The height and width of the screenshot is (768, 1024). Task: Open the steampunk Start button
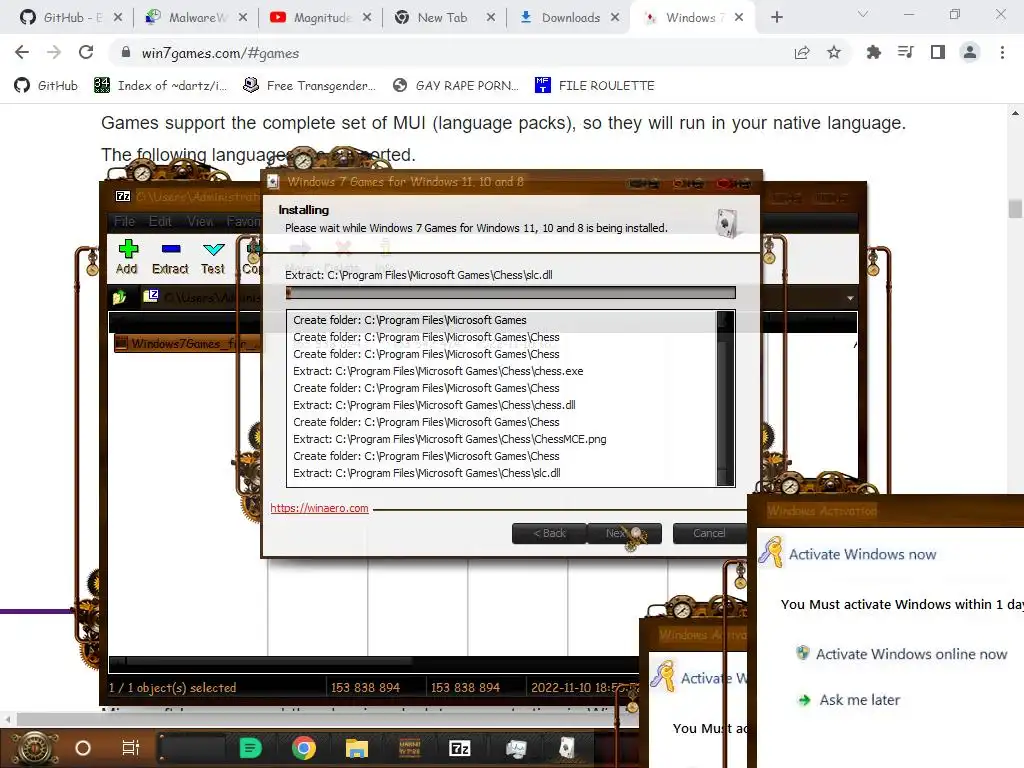[x=35, y=748]
